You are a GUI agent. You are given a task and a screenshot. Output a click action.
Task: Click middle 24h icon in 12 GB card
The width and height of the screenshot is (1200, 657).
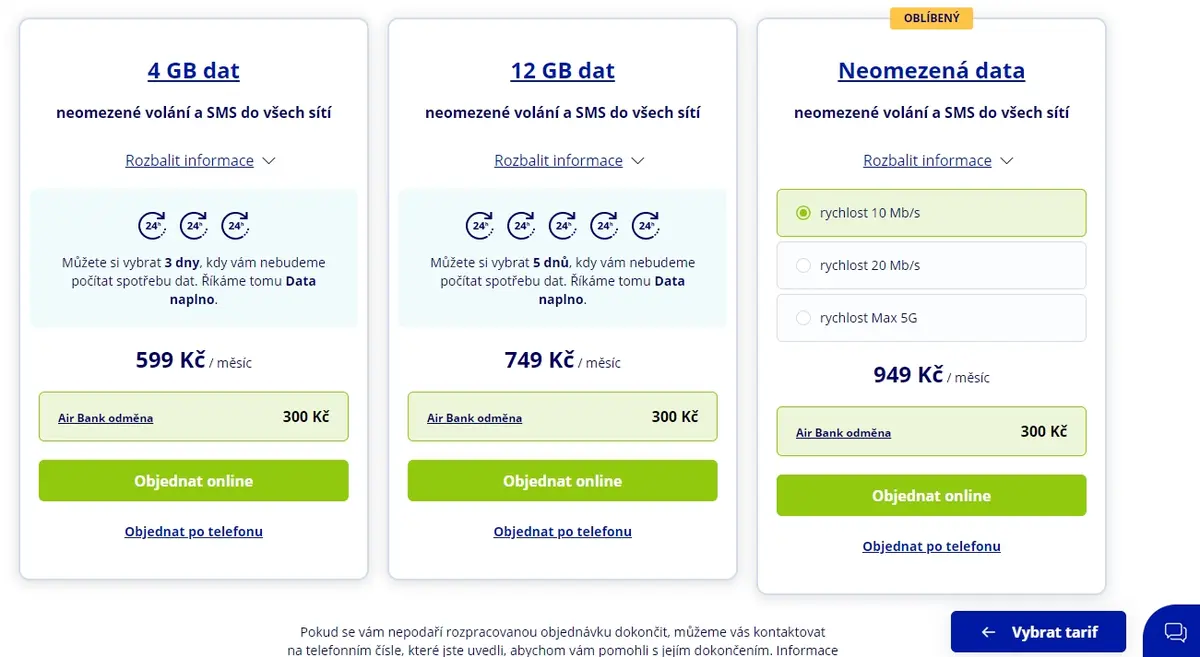click(x=563, y=226)
